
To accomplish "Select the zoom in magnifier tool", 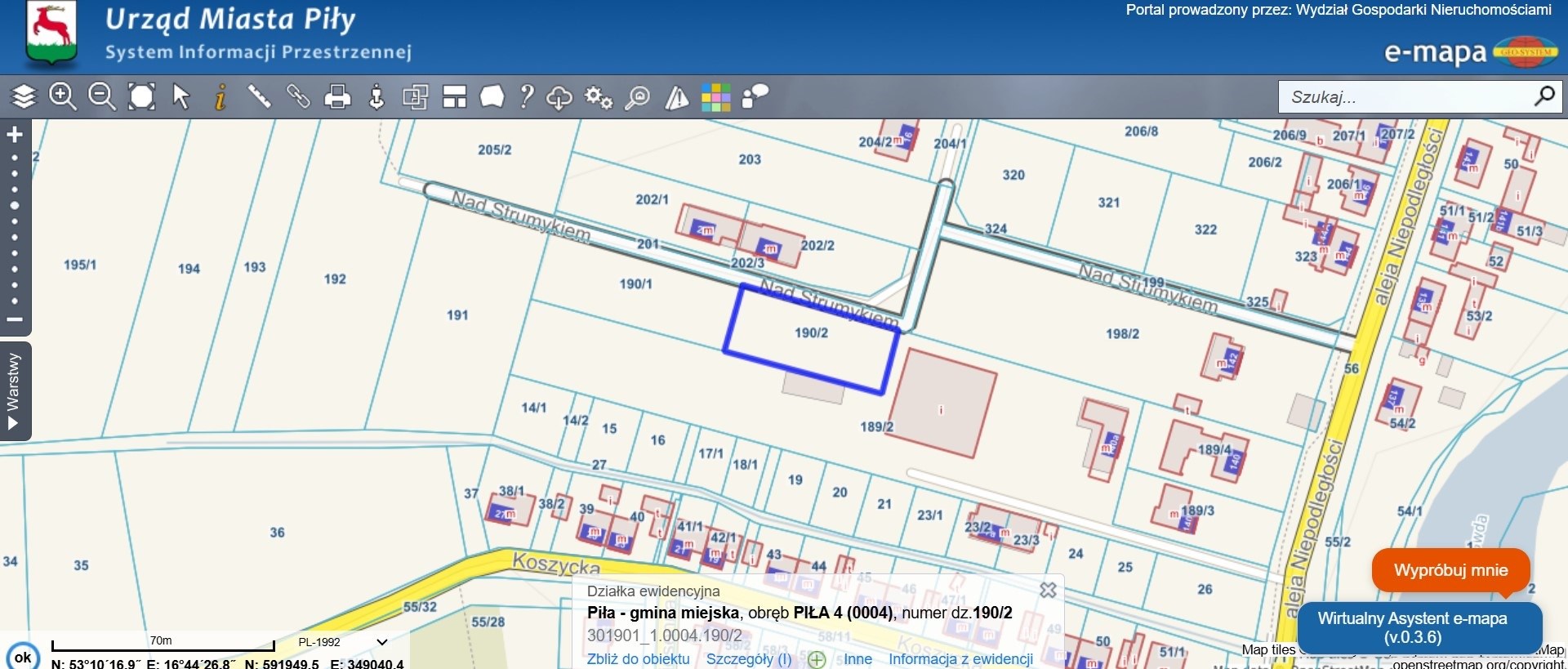I will click(63, 97).
